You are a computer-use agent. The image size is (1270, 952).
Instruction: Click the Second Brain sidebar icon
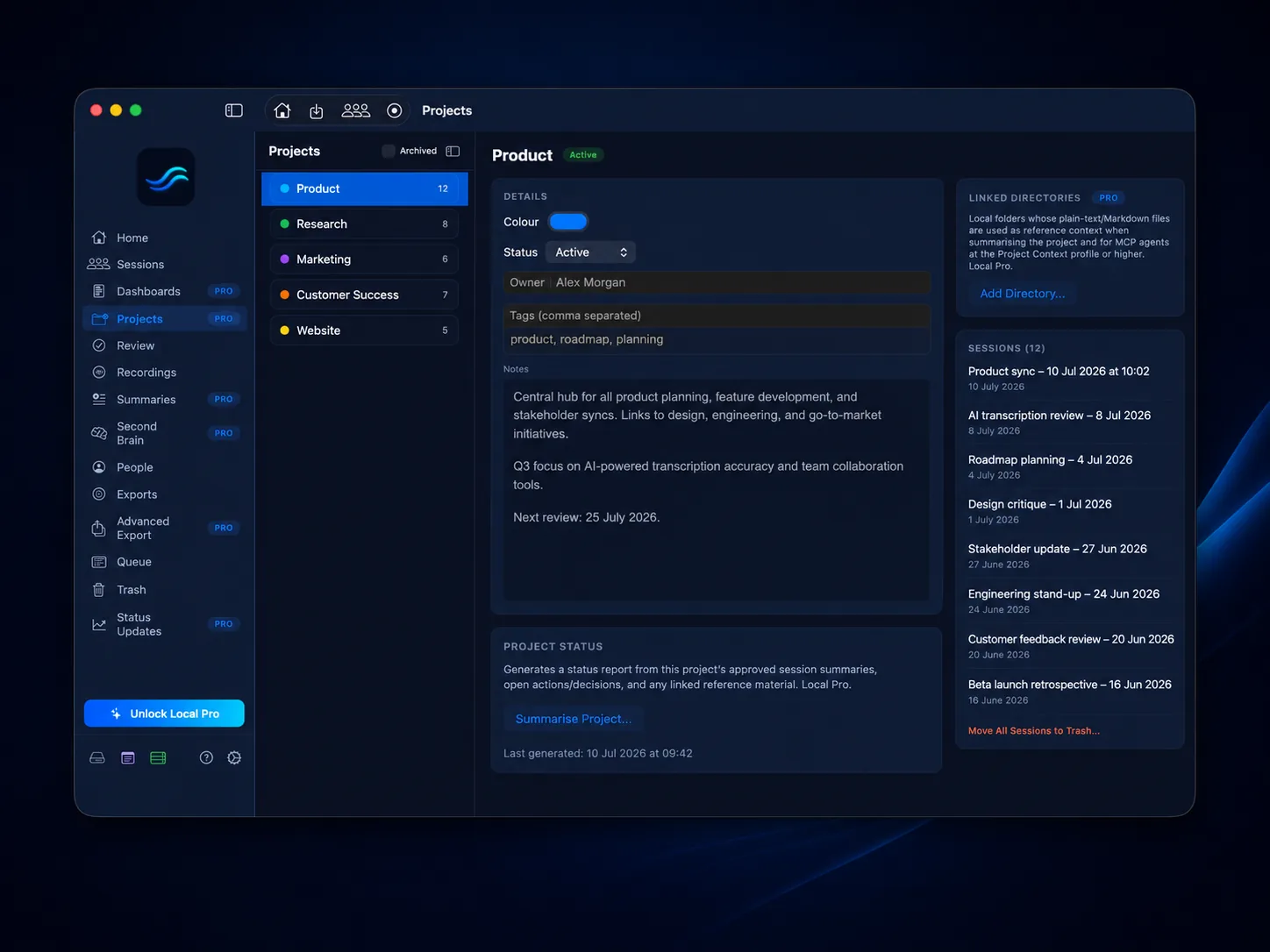99,433
